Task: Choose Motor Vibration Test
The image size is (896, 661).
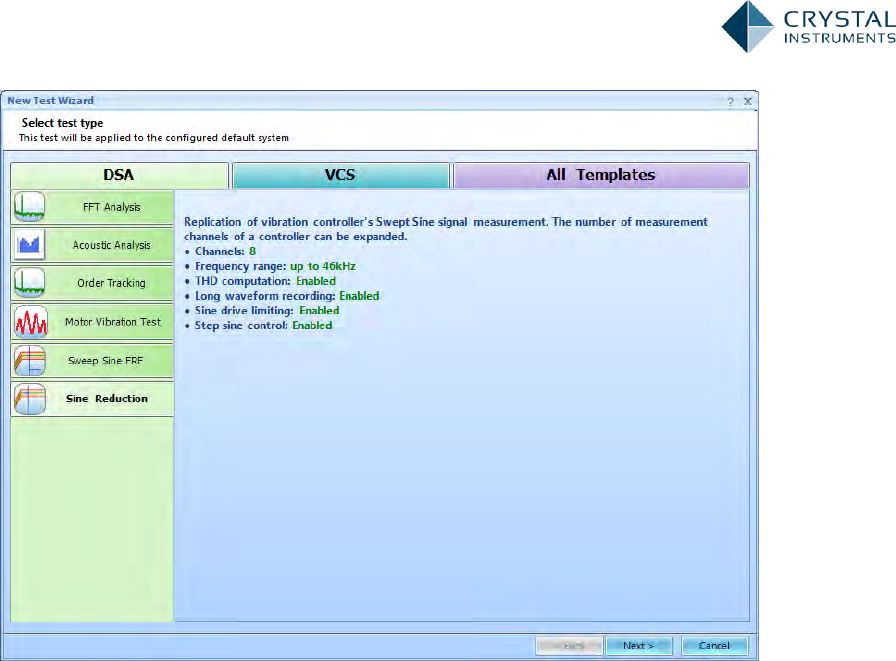Action: coord(92,322)
